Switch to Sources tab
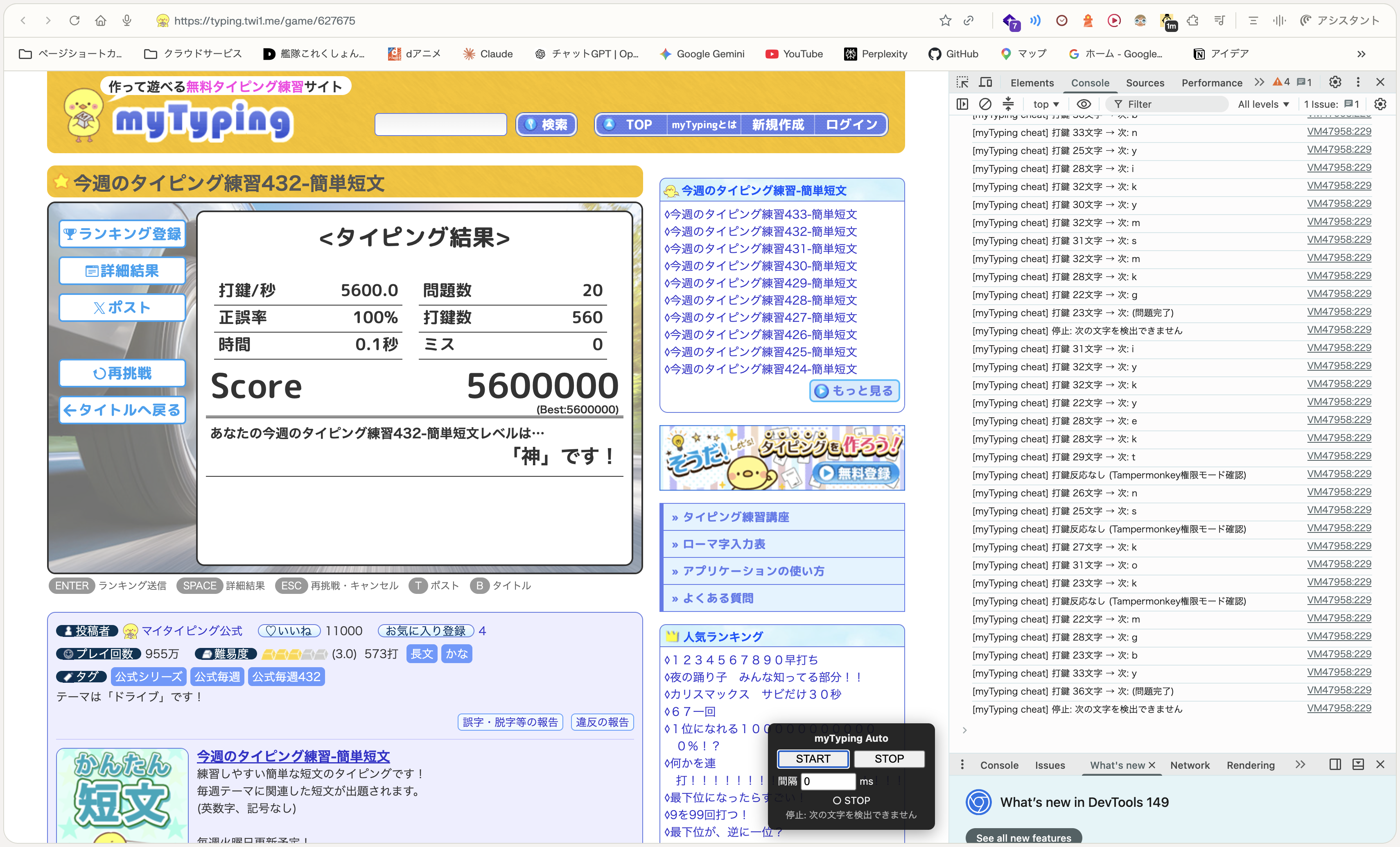Screen dimensions: 1400x847 [1145, 83]
